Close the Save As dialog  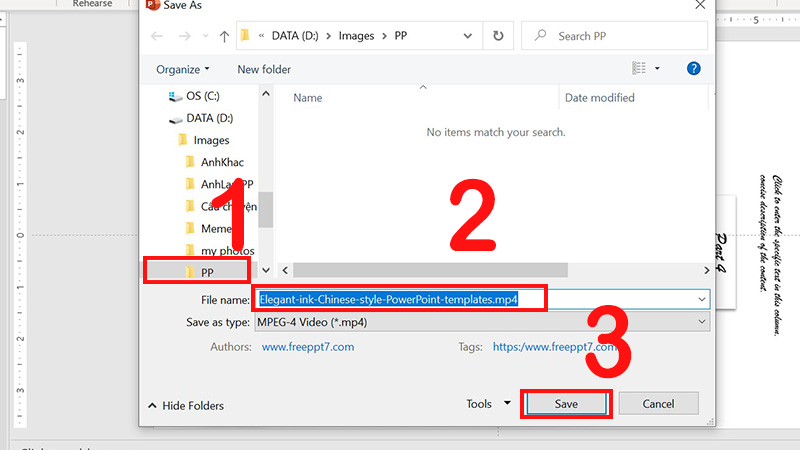click(x=700, y=5)
